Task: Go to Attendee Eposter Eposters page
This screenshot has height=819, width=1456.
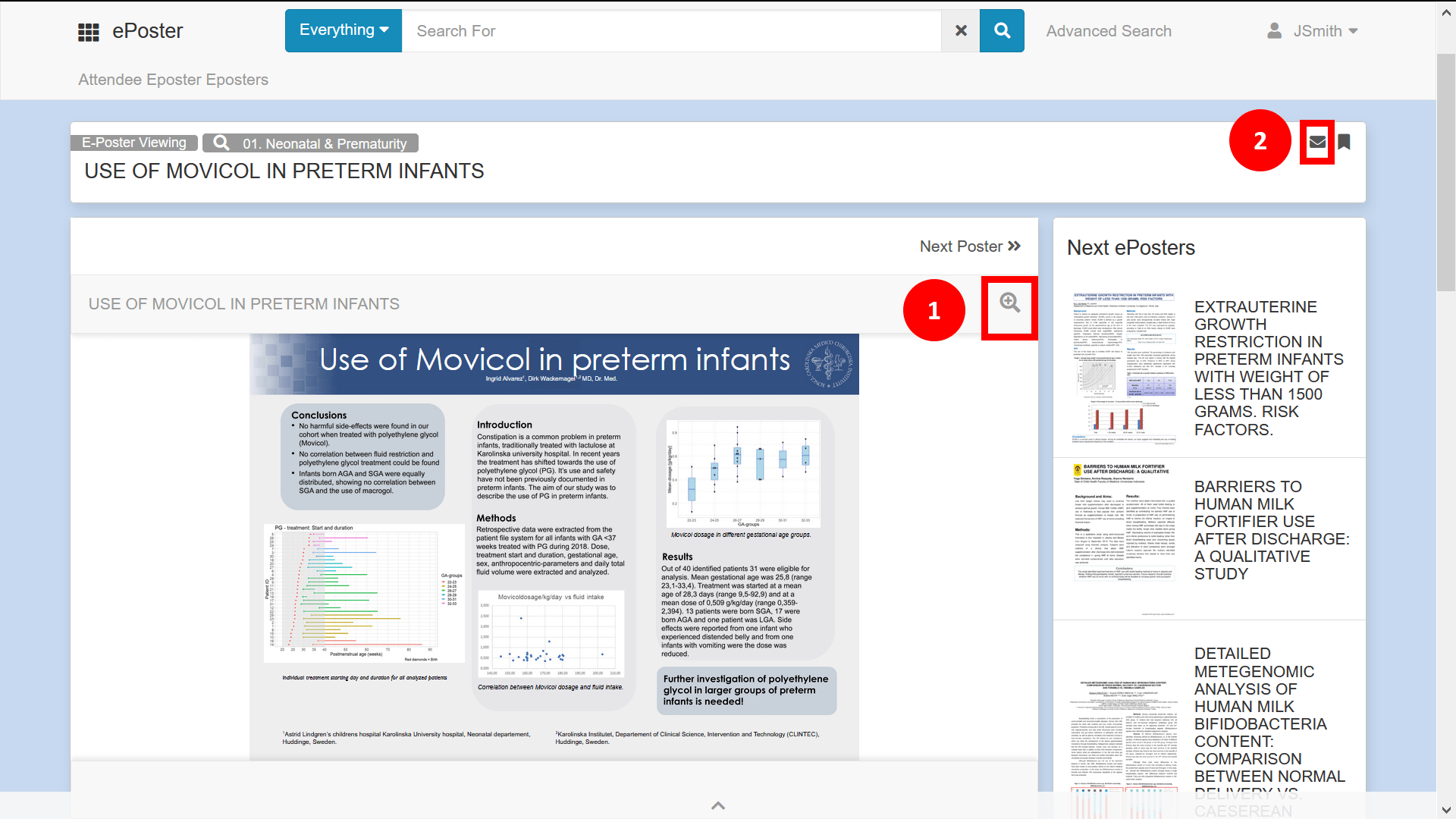Action: click(173, 80)
